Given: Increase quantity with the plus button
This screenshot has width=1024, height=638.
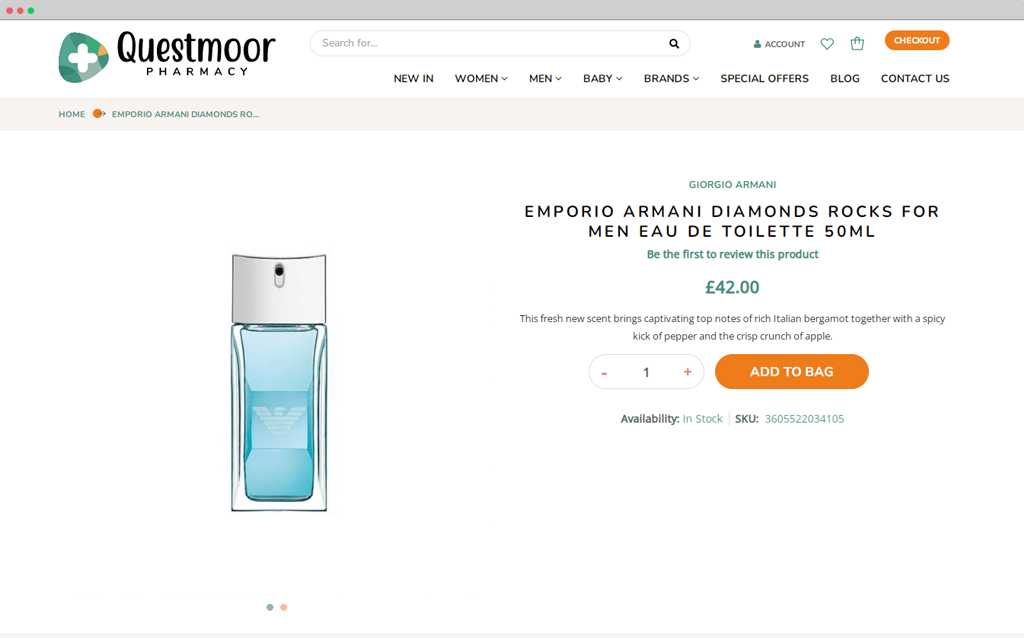Looking at the screenshot, I should 687,372.
